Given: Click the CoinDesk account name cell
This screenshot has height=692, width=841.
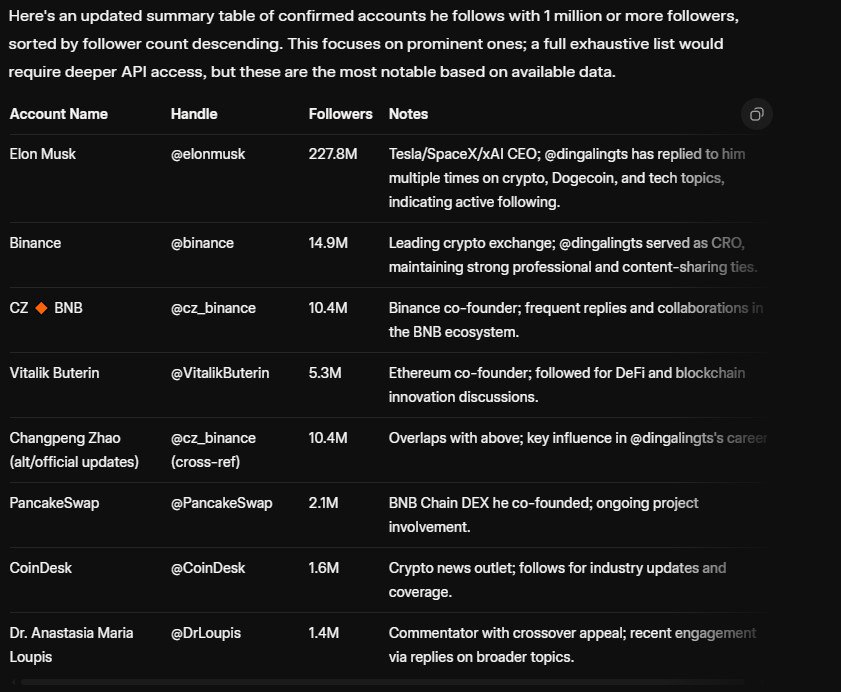Looking at the screenshot, I should (38, 568).
